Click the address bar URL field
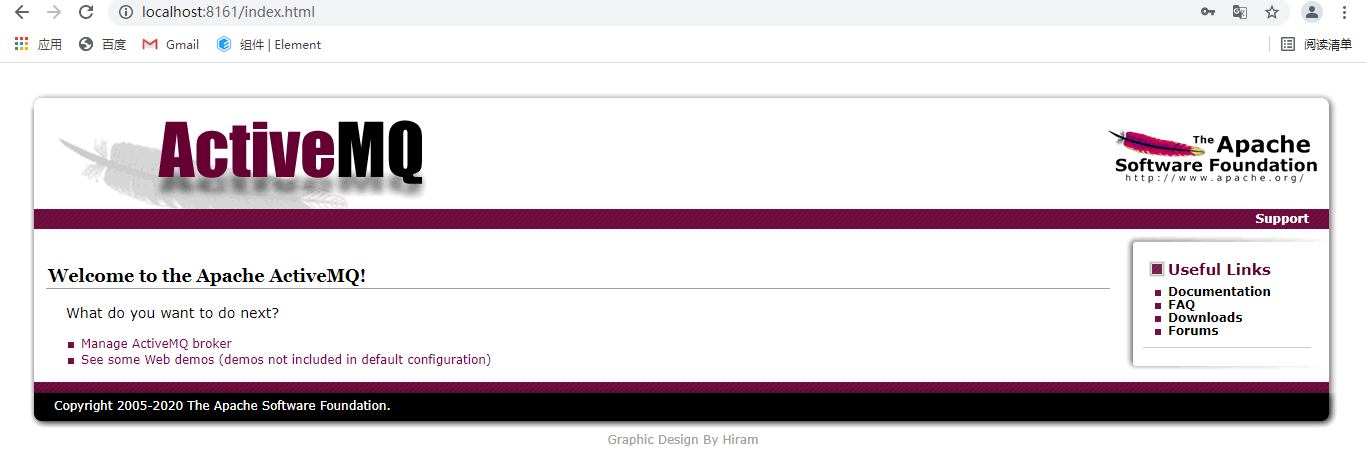The image size is (1366, 463). 650,12
